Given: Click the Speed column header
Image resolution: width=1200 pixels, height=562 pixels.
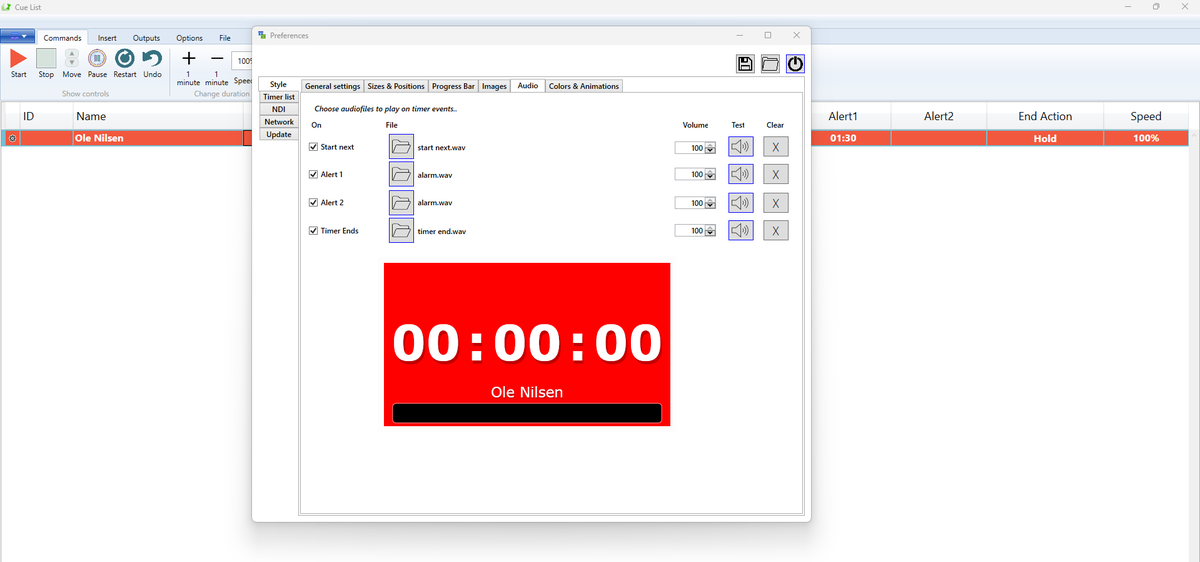Looking at the screenshot, I should (x=1146, y=116).
